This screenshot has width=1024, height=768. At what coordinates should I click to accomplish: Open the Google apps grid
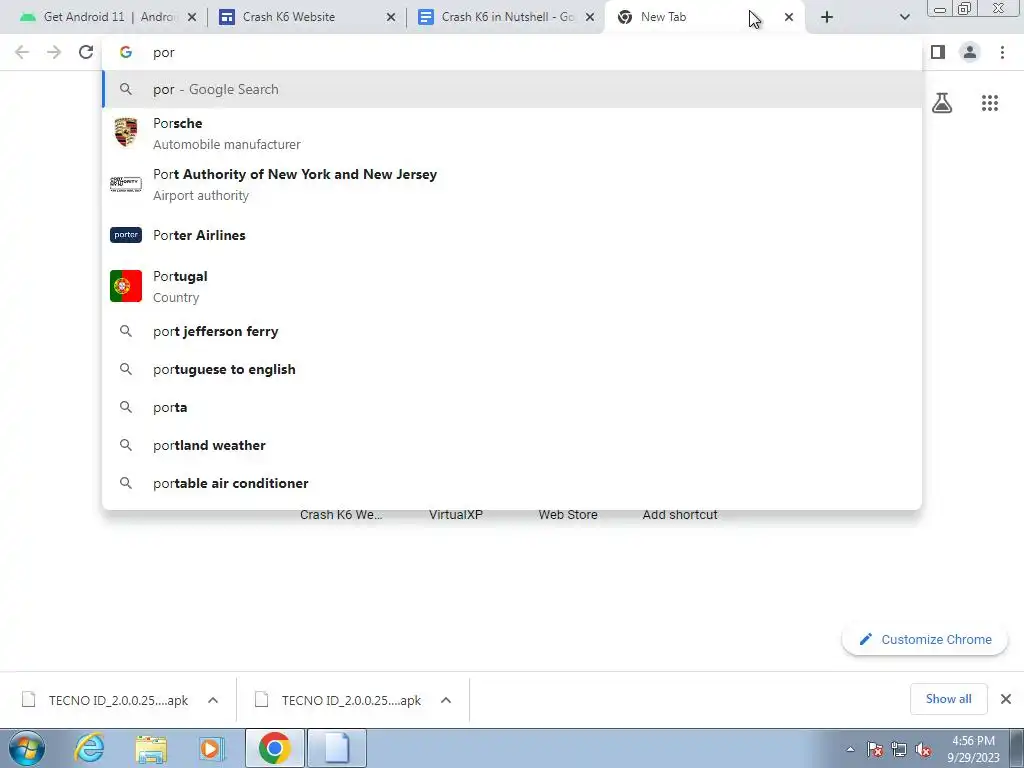(x=990, y=103)
